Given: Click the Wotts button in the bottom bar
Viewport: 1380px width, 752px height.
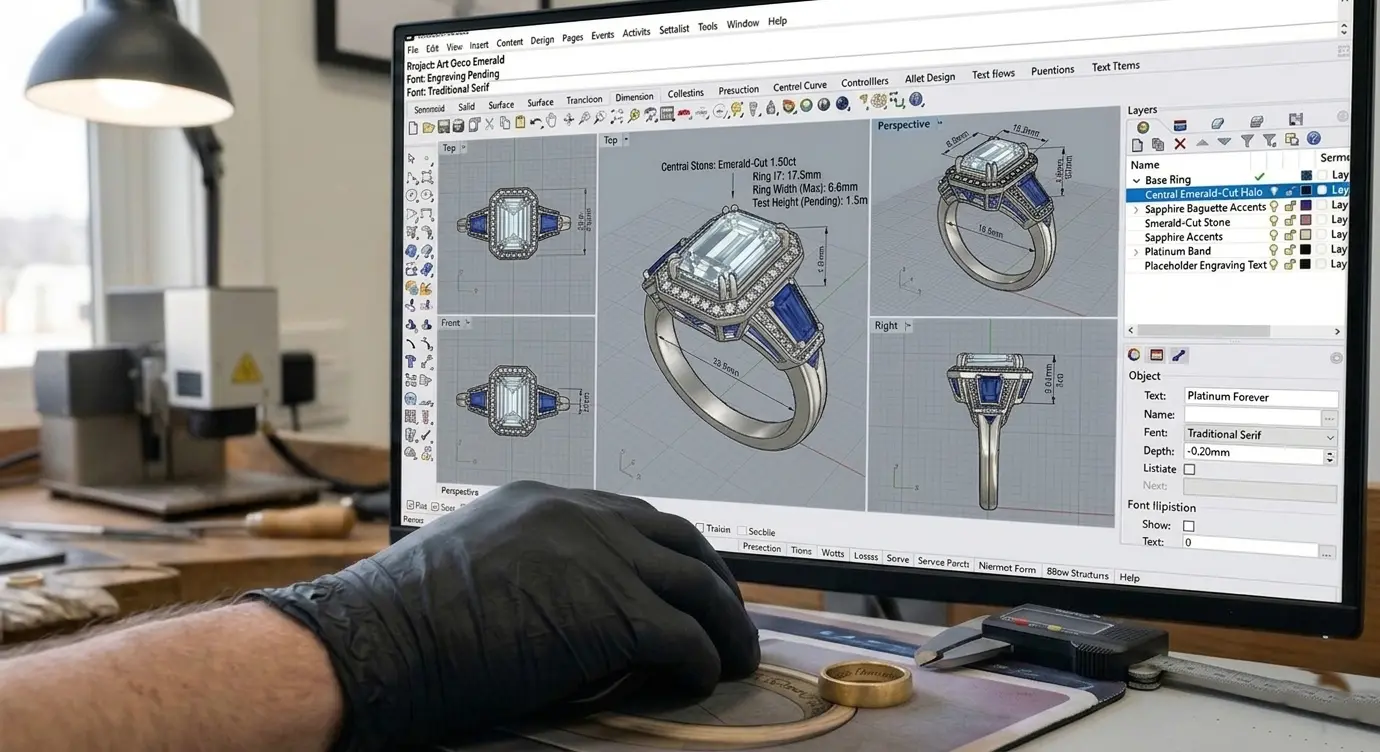Looking at the screenshot, I should pyautogui.click(x=833, y=553).
